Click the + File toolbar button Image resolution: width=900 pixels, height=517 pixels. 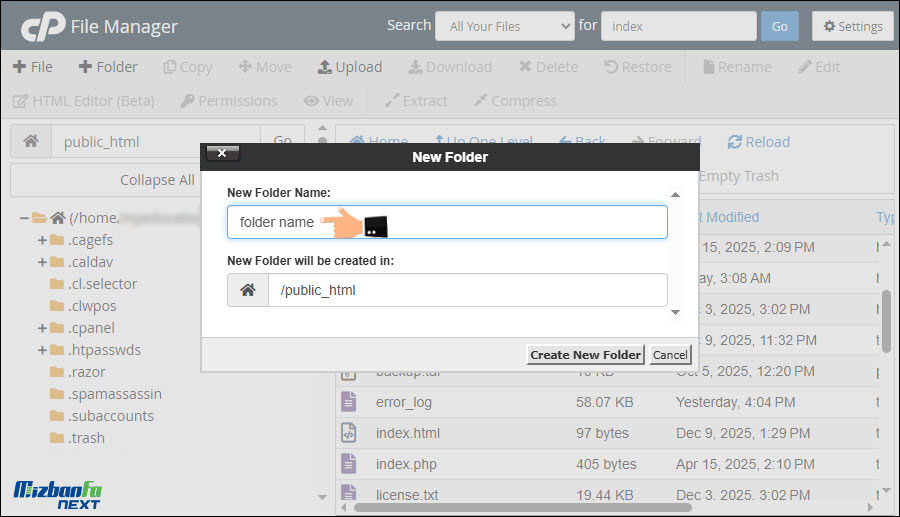(32, 67)
